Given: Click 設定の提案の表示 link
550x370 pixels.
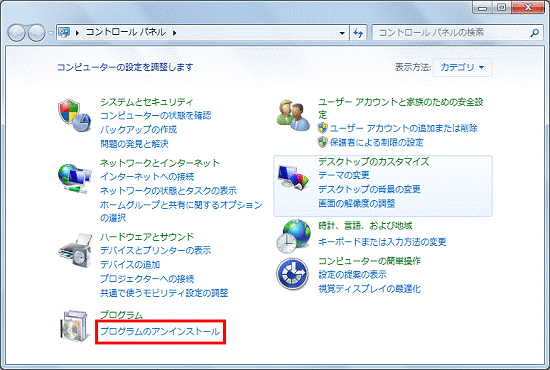Looking at the screenshot, I should coord(352,275).
